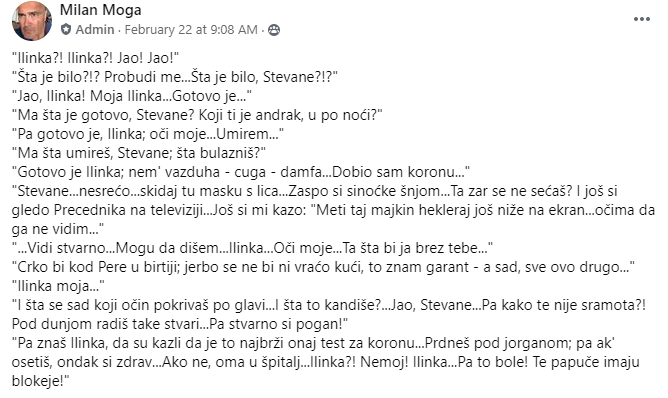Click the Admin label next to the badge
This screenshot has width=668, height=398.
[95, 30]
